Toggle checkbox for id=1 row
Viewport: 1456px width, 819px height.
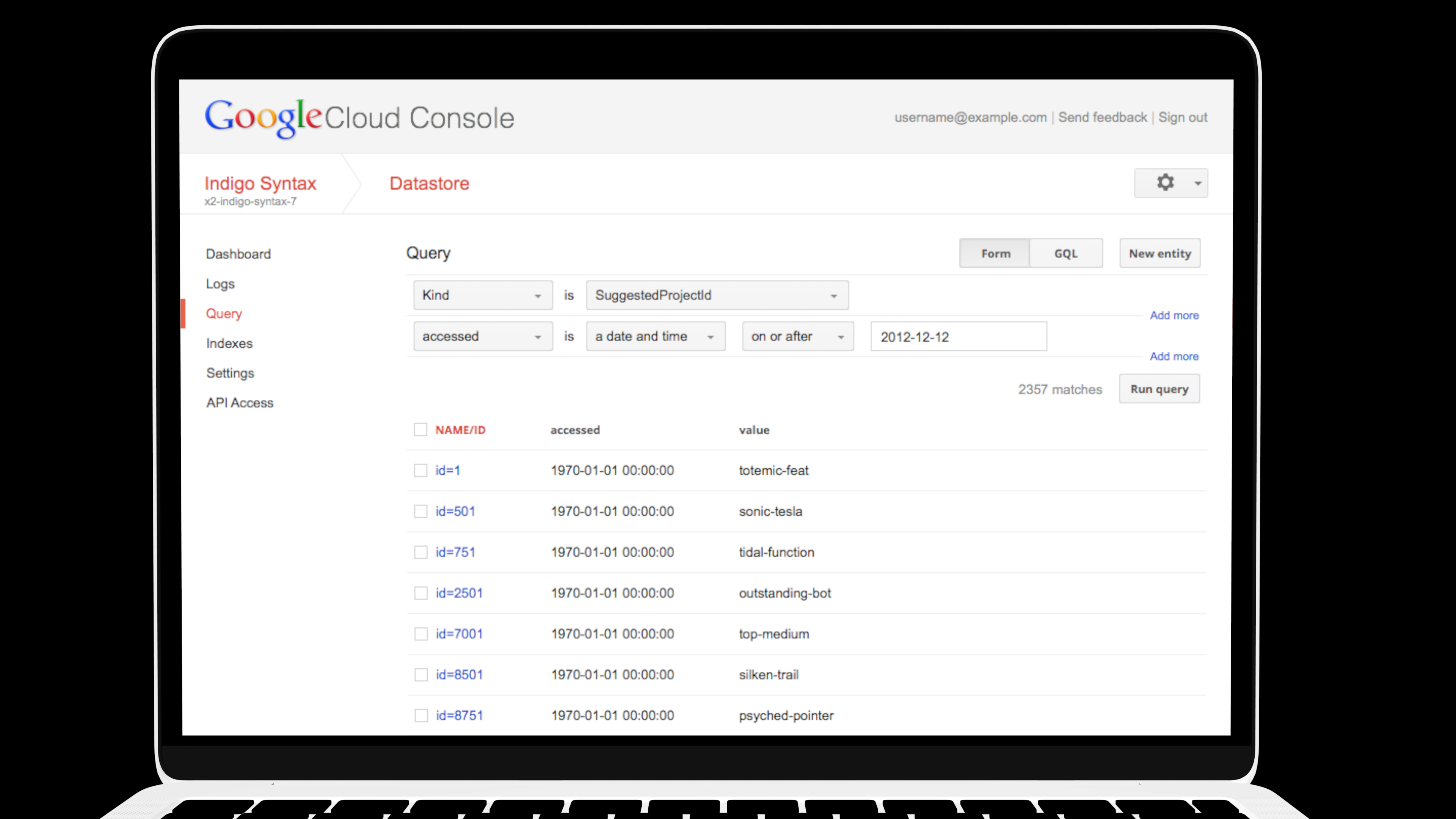[x=420, y=470]
